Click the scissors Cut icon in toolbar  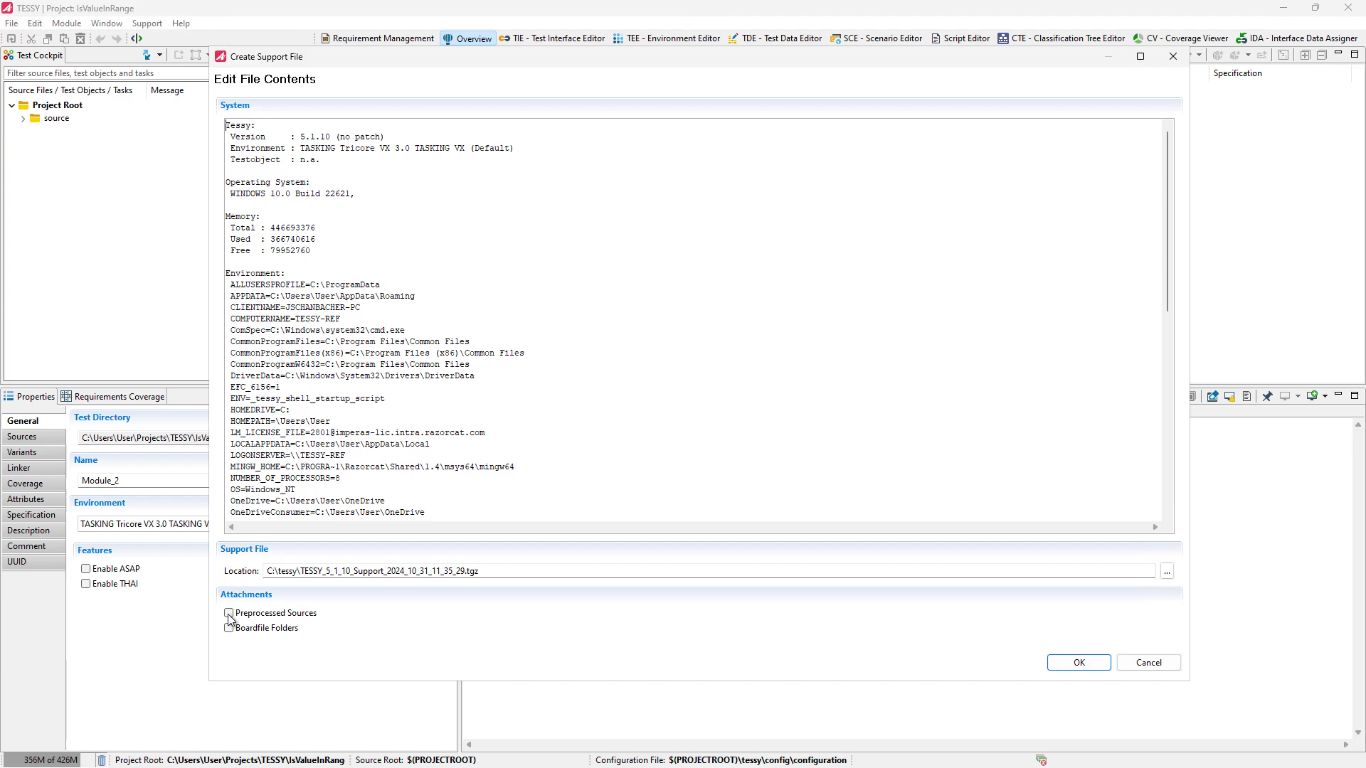(31, 39)
